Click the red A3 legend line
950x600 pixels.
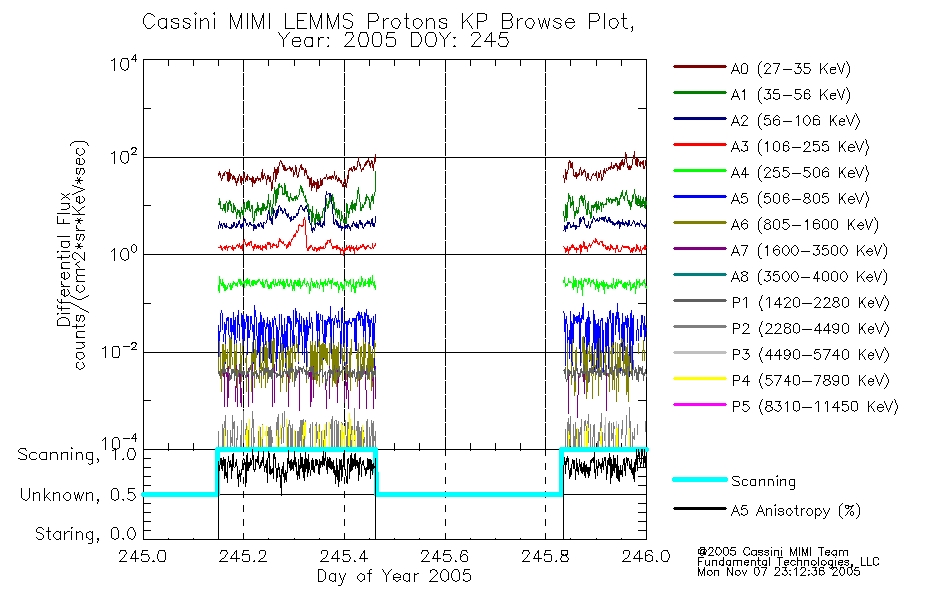tap(700, 145)
